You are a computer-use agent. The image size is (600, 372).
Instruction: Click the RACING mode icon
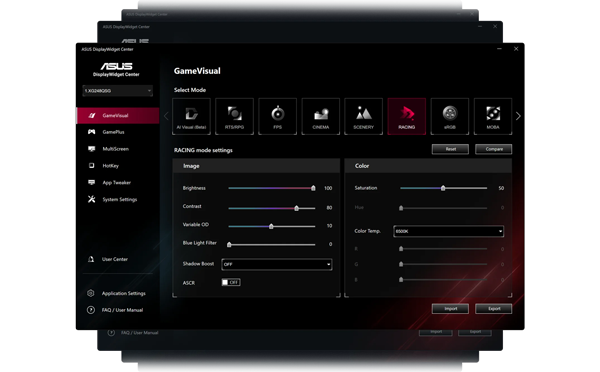point(407,116)
